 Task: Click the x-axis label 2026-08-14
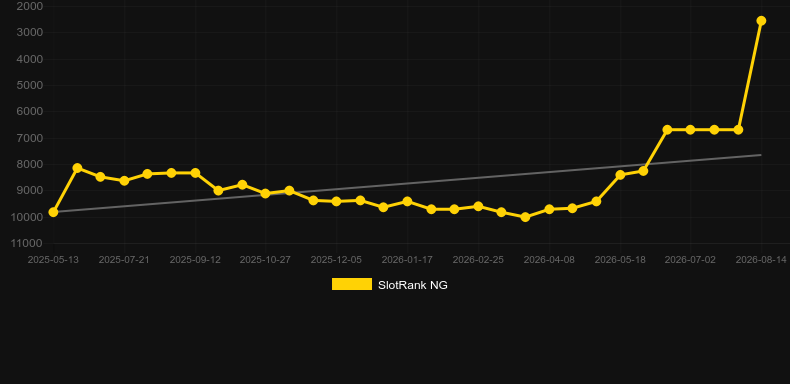coord(761,260)
